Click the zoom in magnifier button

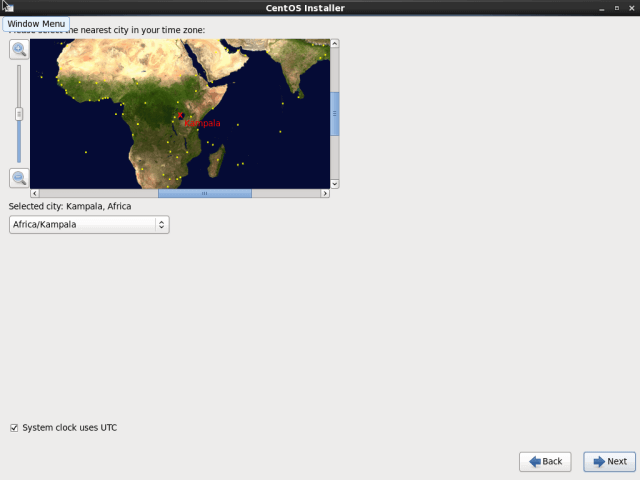18,49
